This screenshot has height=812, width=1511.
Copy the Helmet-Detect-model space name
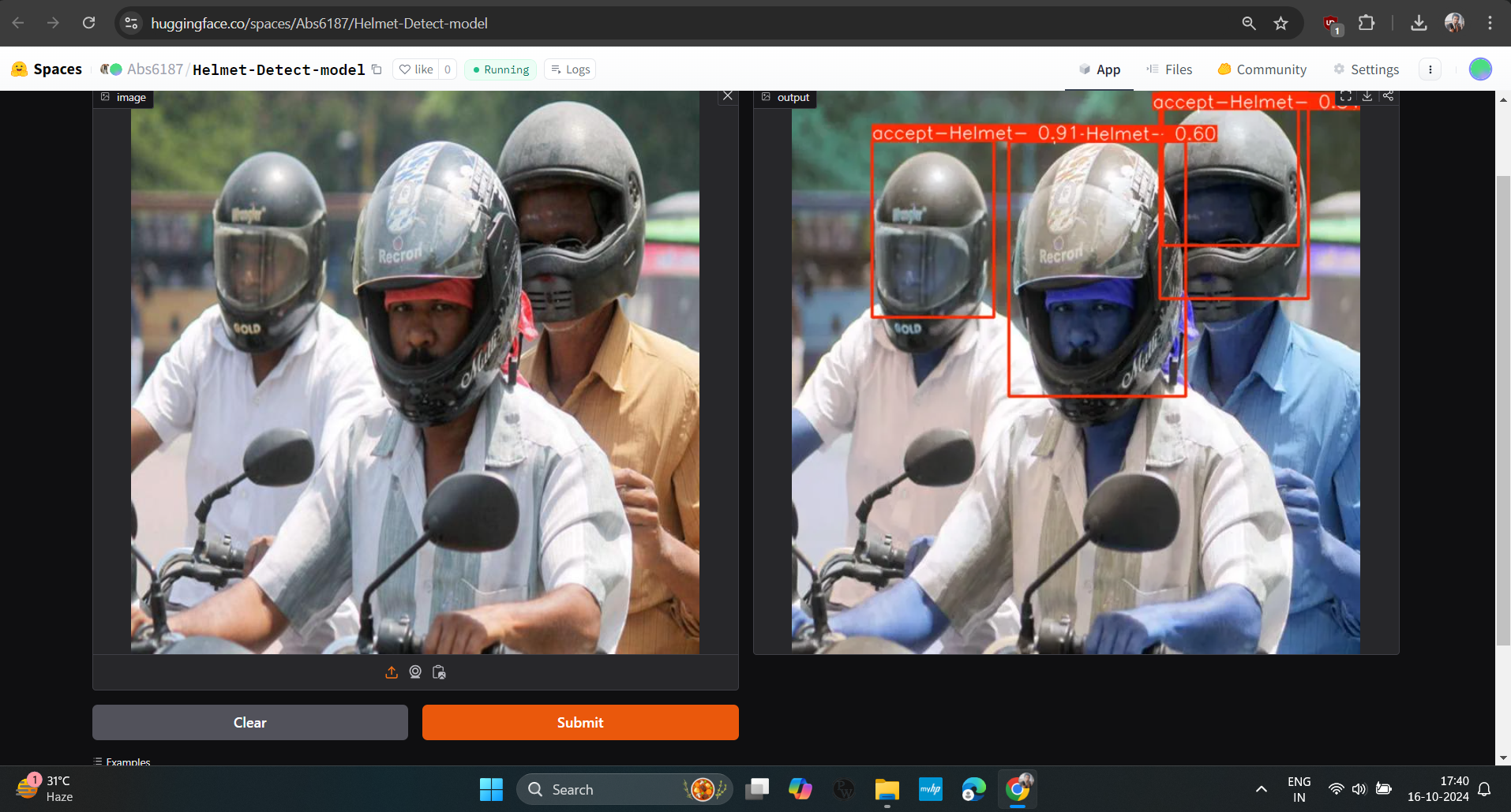pos(377,69)
